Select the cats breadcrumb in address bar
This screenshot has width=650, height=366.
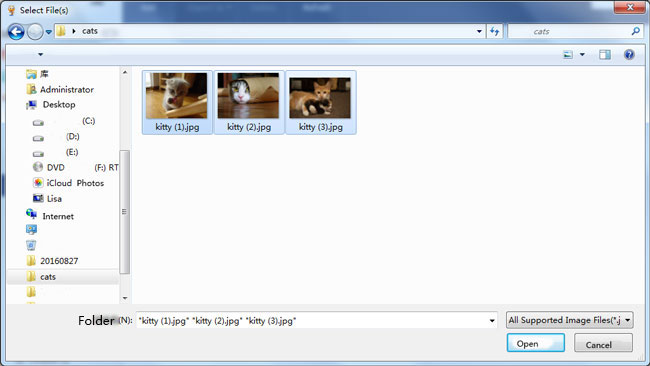[90, 31]
